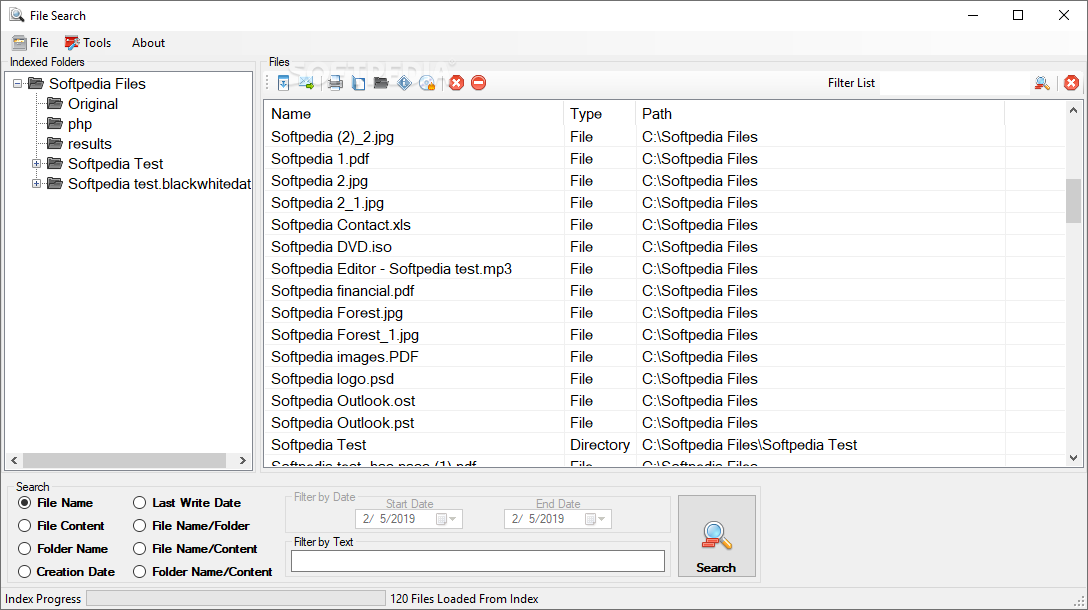This screenshot has width=1088, height=610.
Task: Click the folder tree horizontal scrollbar thumb
Action: click(x=125, y=460)
